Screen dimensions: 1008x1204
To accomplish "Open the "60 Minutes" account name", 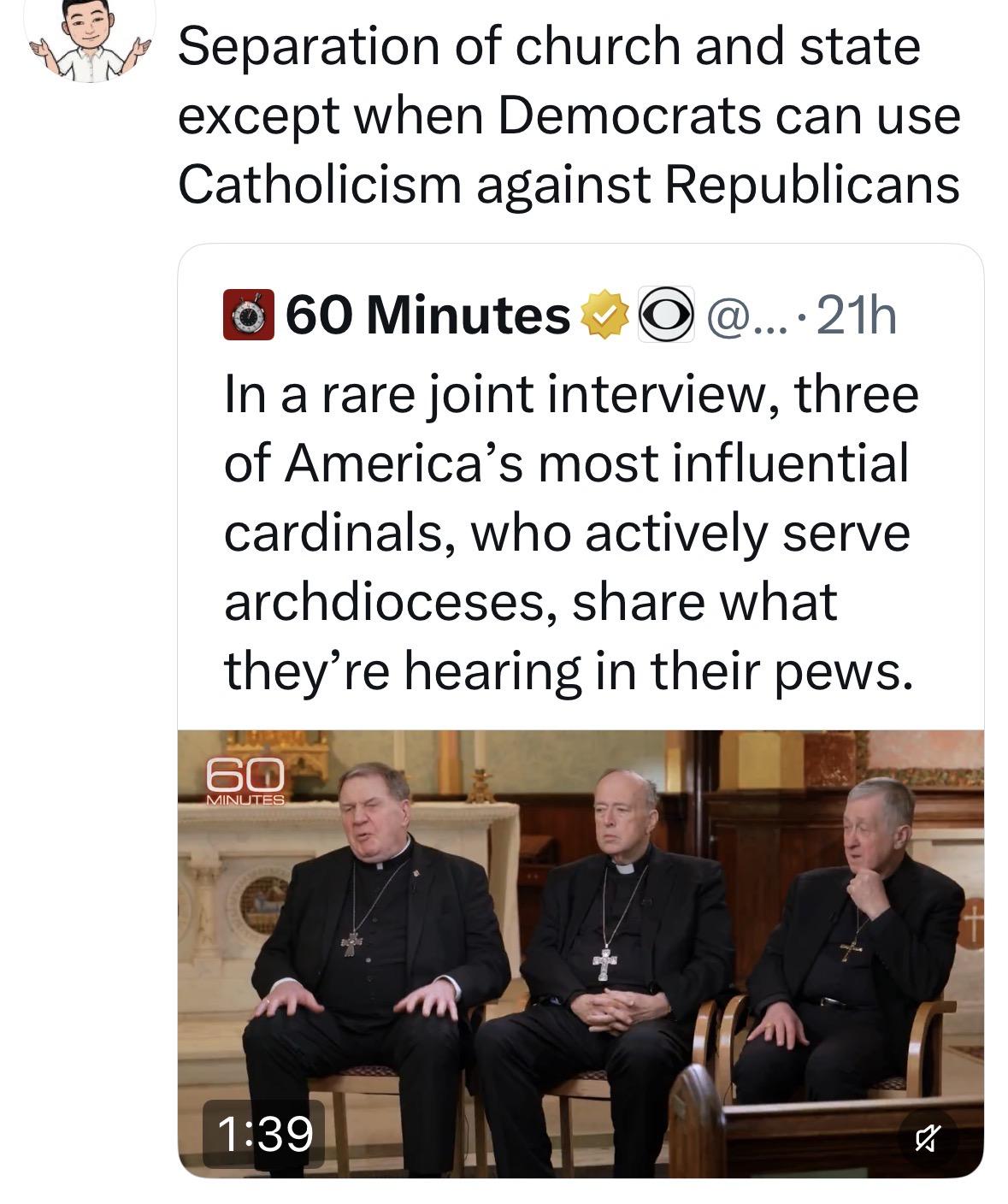I will pos(427,316).
